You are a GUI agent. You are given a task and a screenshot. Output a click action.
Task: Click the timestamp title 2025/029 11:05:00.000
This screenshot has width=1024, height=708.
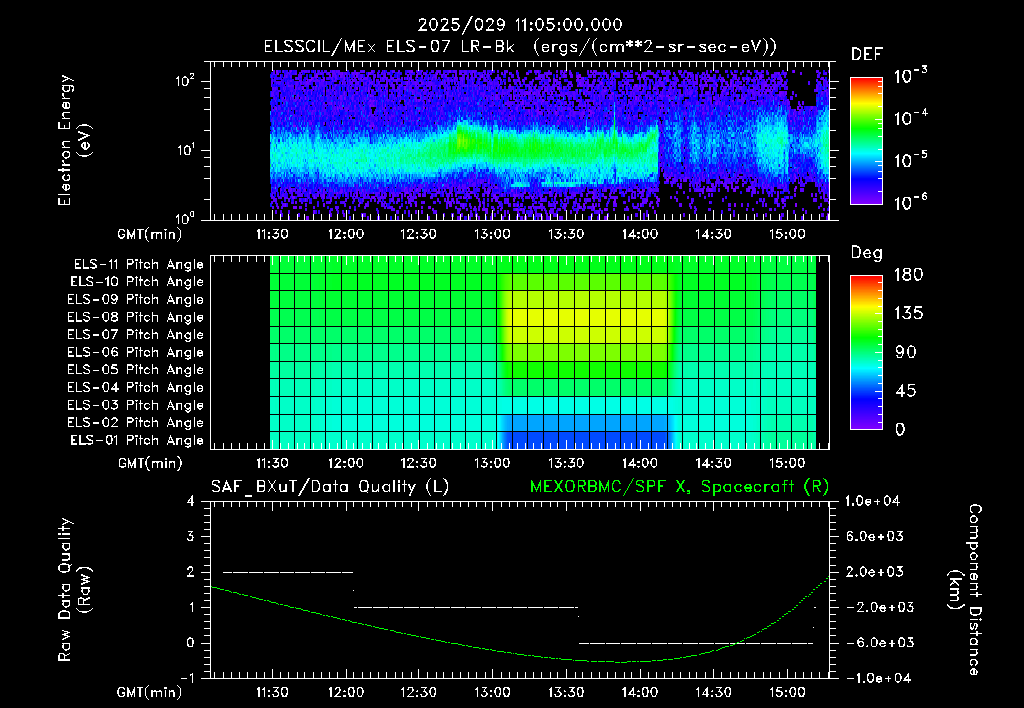[520, 25]
